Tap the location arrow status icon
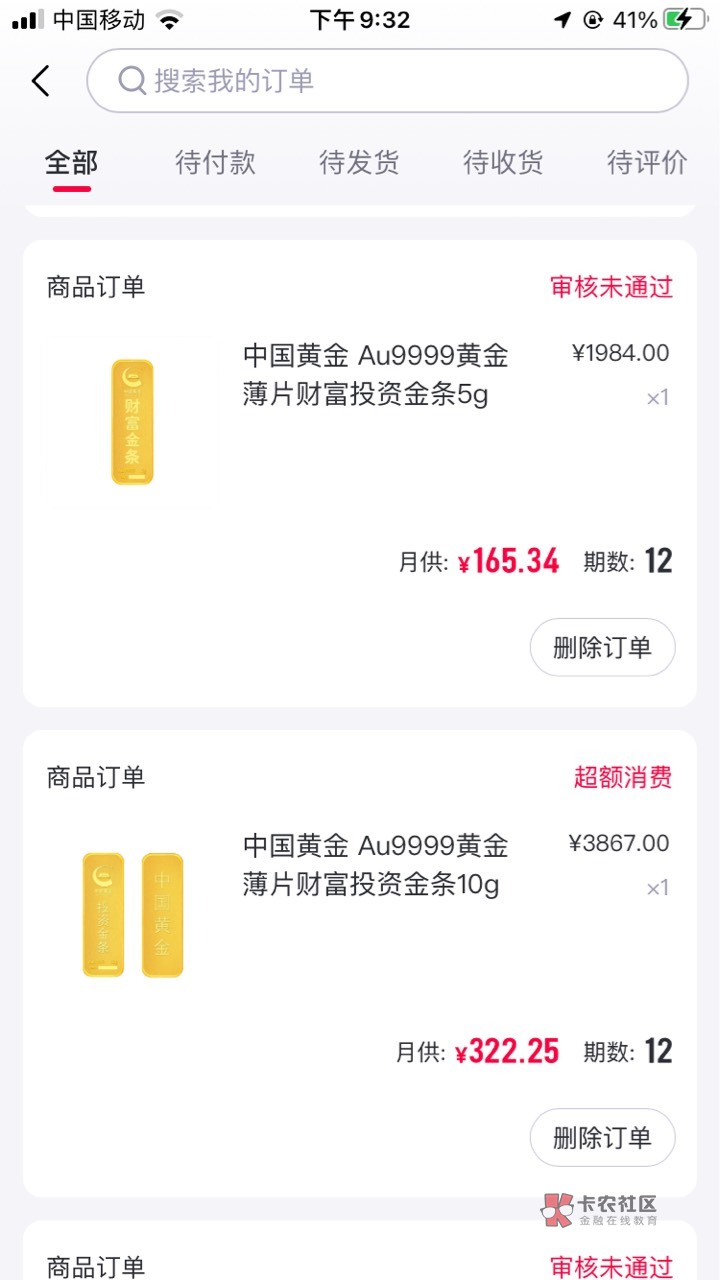Screen dimensions: 720x1280 click(563, 20)
